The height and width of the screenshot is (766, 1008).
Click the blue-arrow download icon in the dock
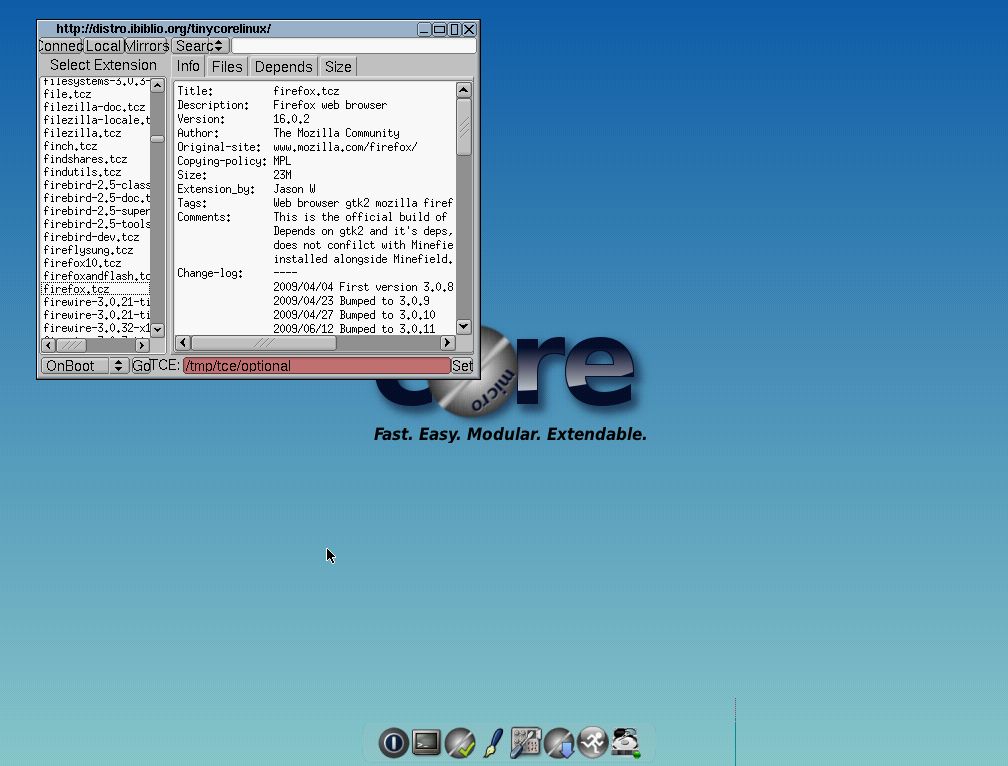pos(559,743)
